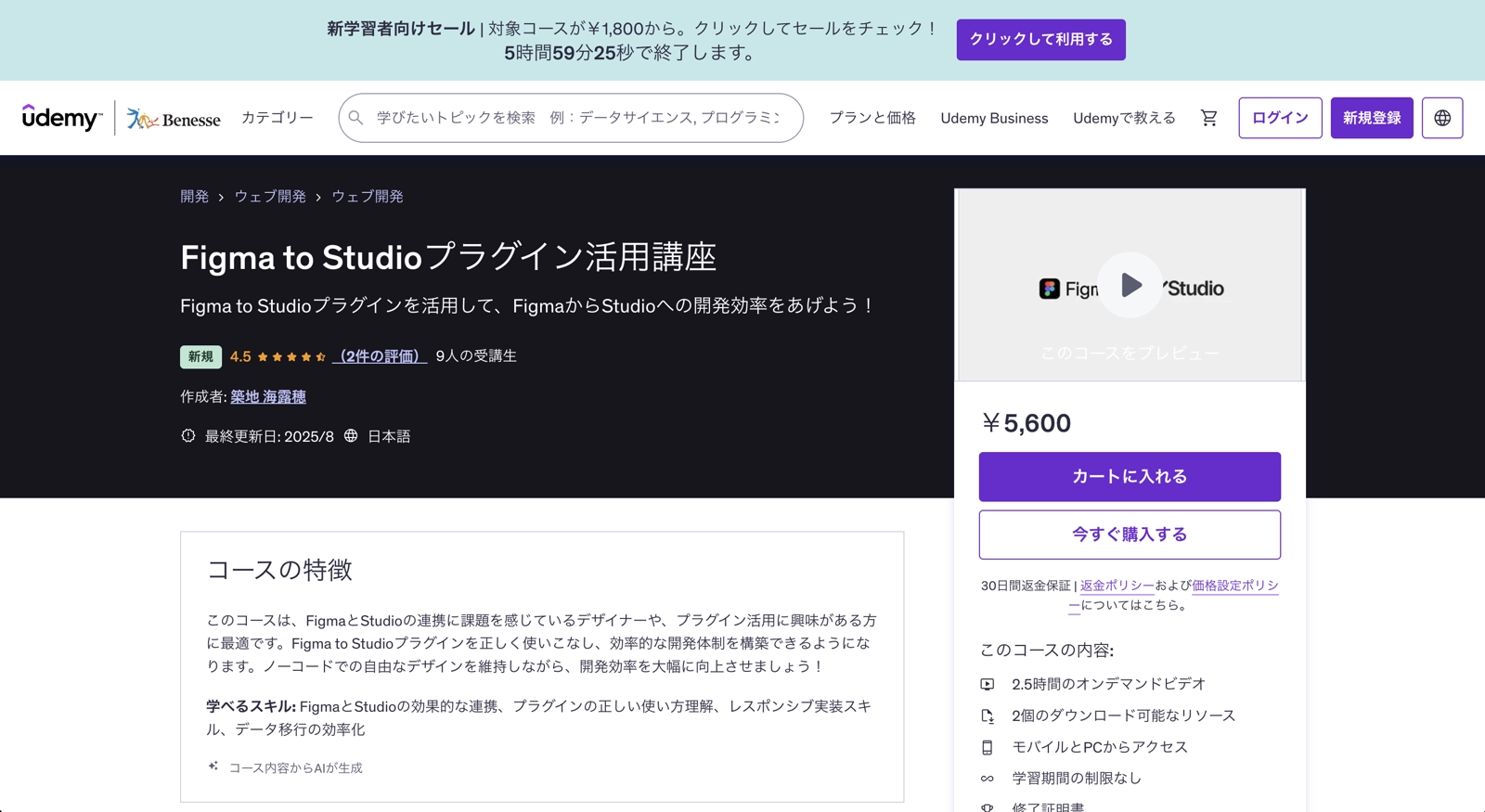Open the 2件の評価 reviews link
This screenshot has width=1485, height=812.
[x=380, y=356]
